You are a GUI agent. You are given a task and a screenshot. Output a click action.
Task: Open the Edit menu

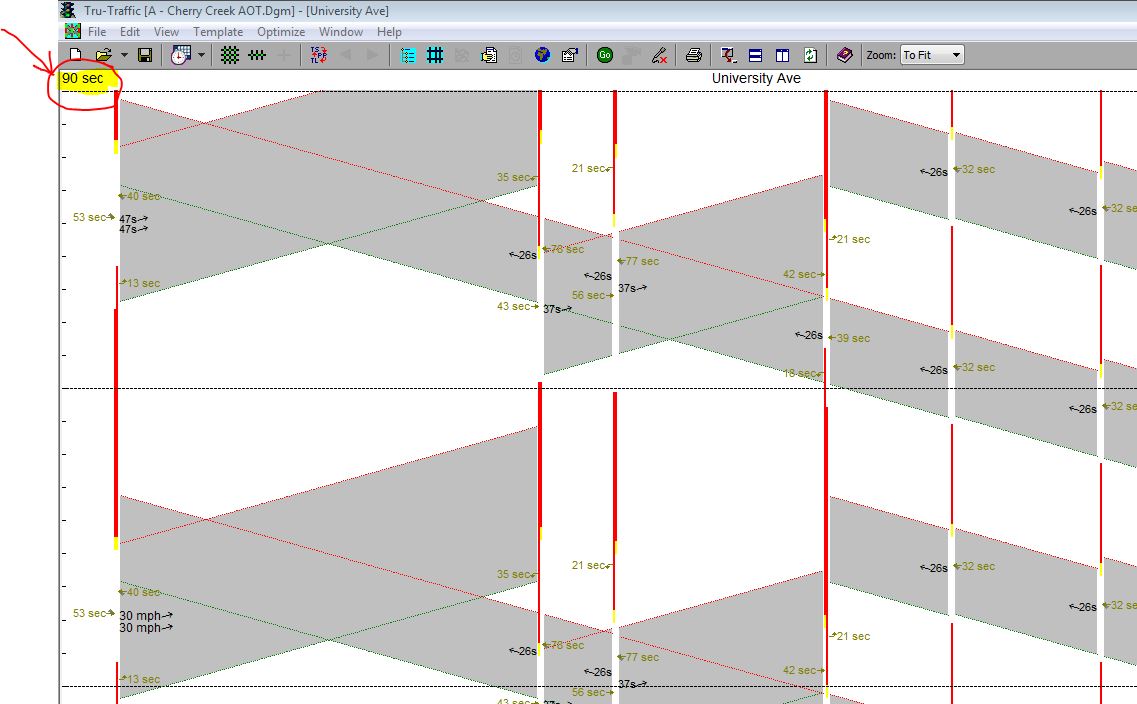click(x=130, y=32)
